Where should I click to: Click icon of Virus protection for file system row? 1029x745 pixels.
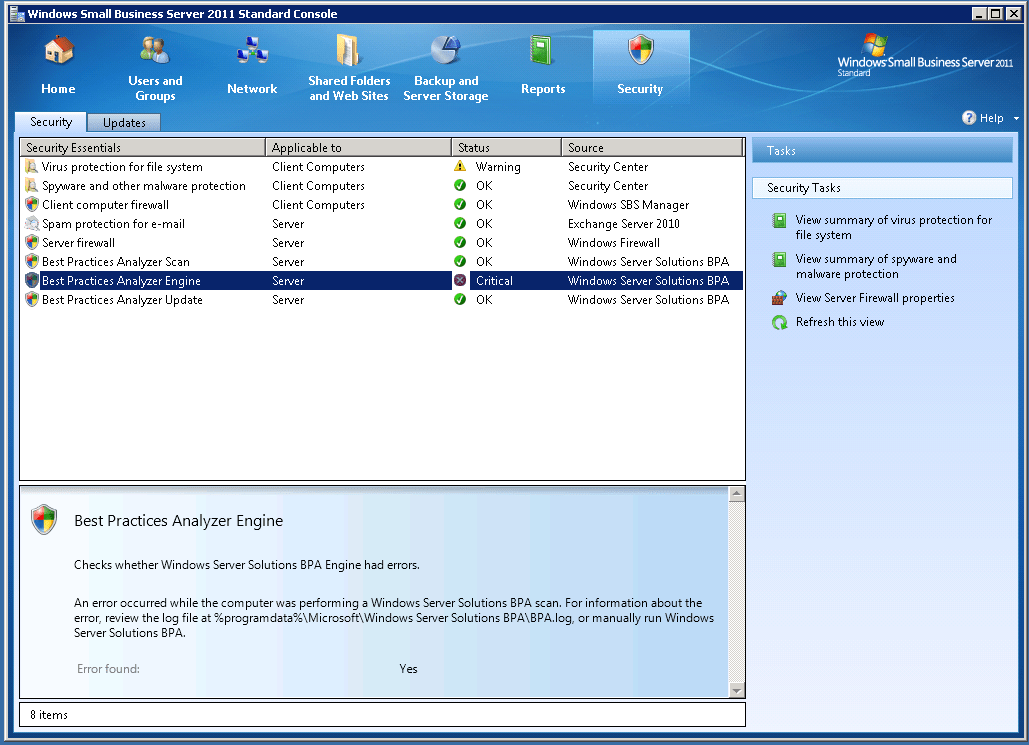pyautogui.click(x=32, y=167)
